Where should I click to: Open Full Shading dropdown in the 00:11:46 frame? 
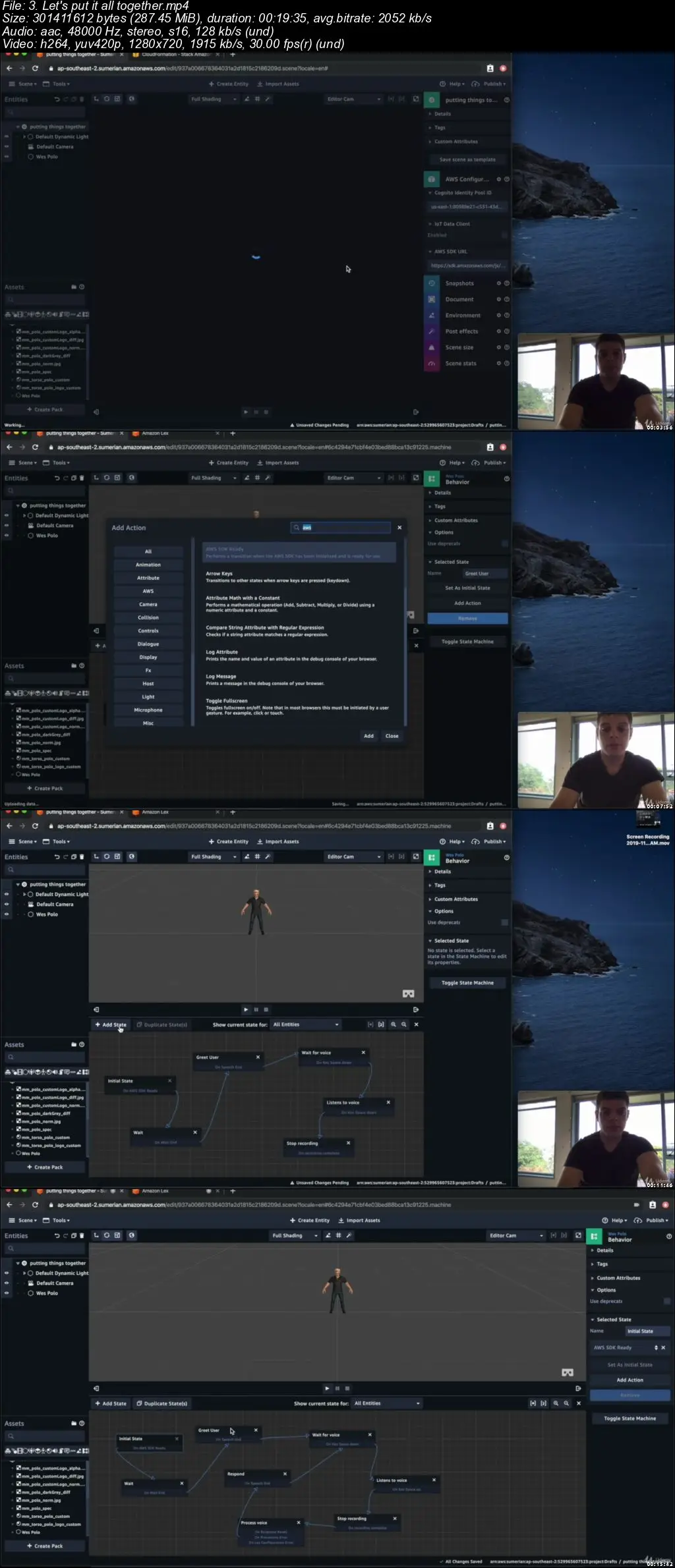click(x=214, y=856)
